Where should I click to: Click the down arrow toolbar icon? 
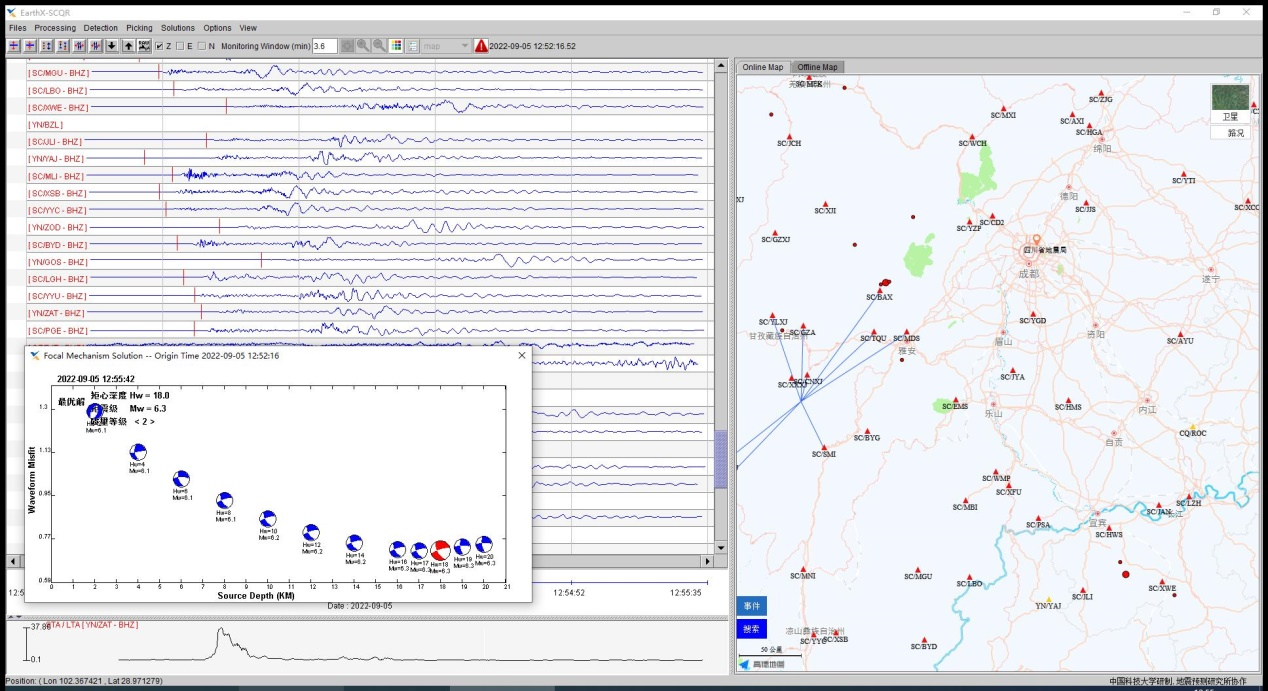click(x=112, y=46)
